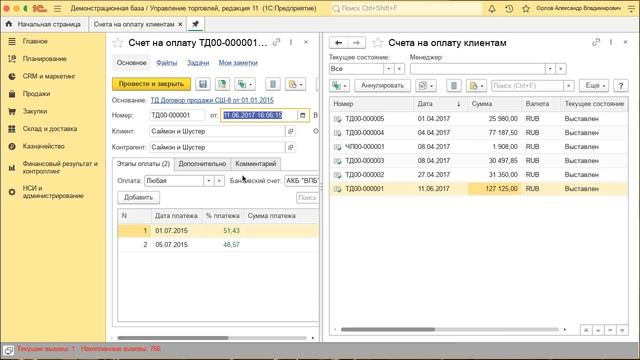Open calendar picker for invoice date

(302, 115)
